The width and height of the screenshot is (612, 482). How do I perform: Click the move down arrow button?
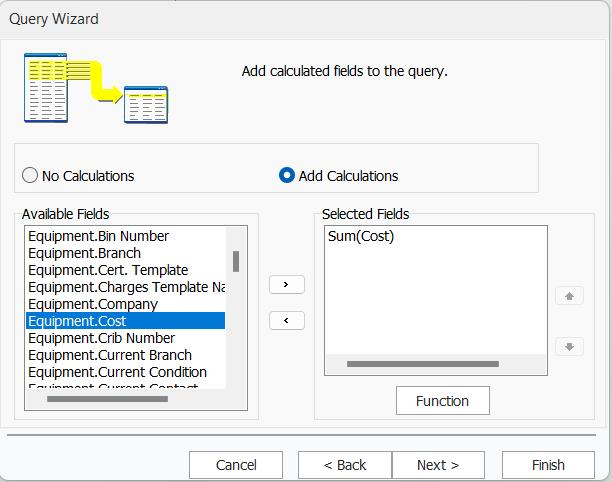[569, 347]
